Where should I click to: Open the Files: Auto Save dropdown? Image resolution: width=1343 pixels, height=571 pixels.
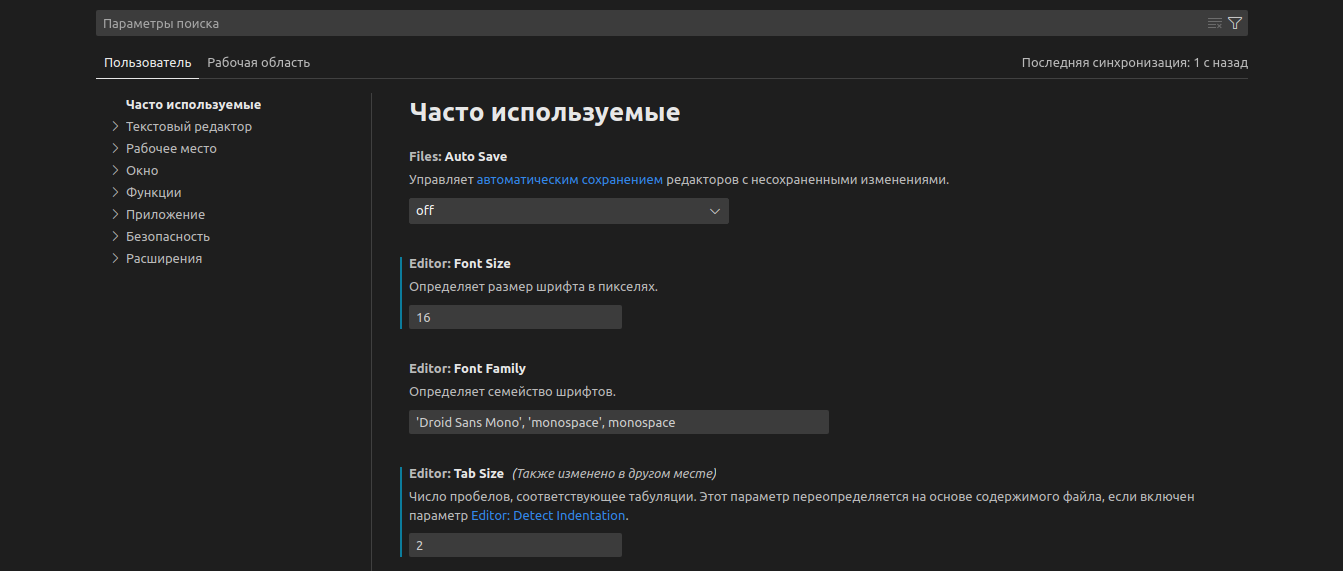(x=568, y=211)
